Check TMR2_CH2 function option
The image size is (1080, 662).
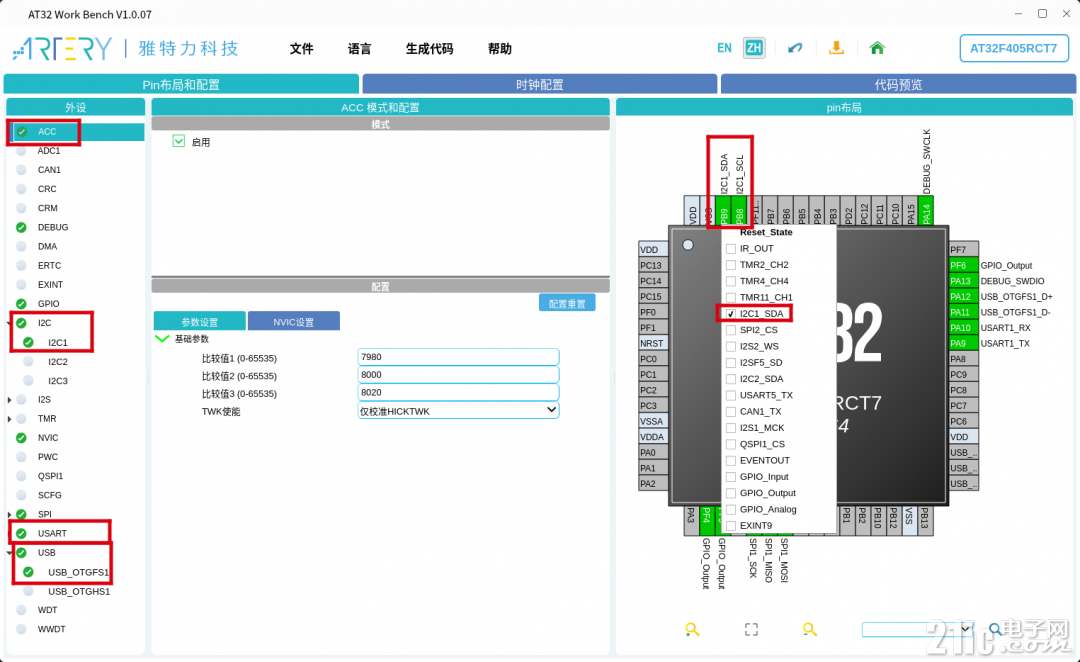pyautogui.click(x=731, y=265)
